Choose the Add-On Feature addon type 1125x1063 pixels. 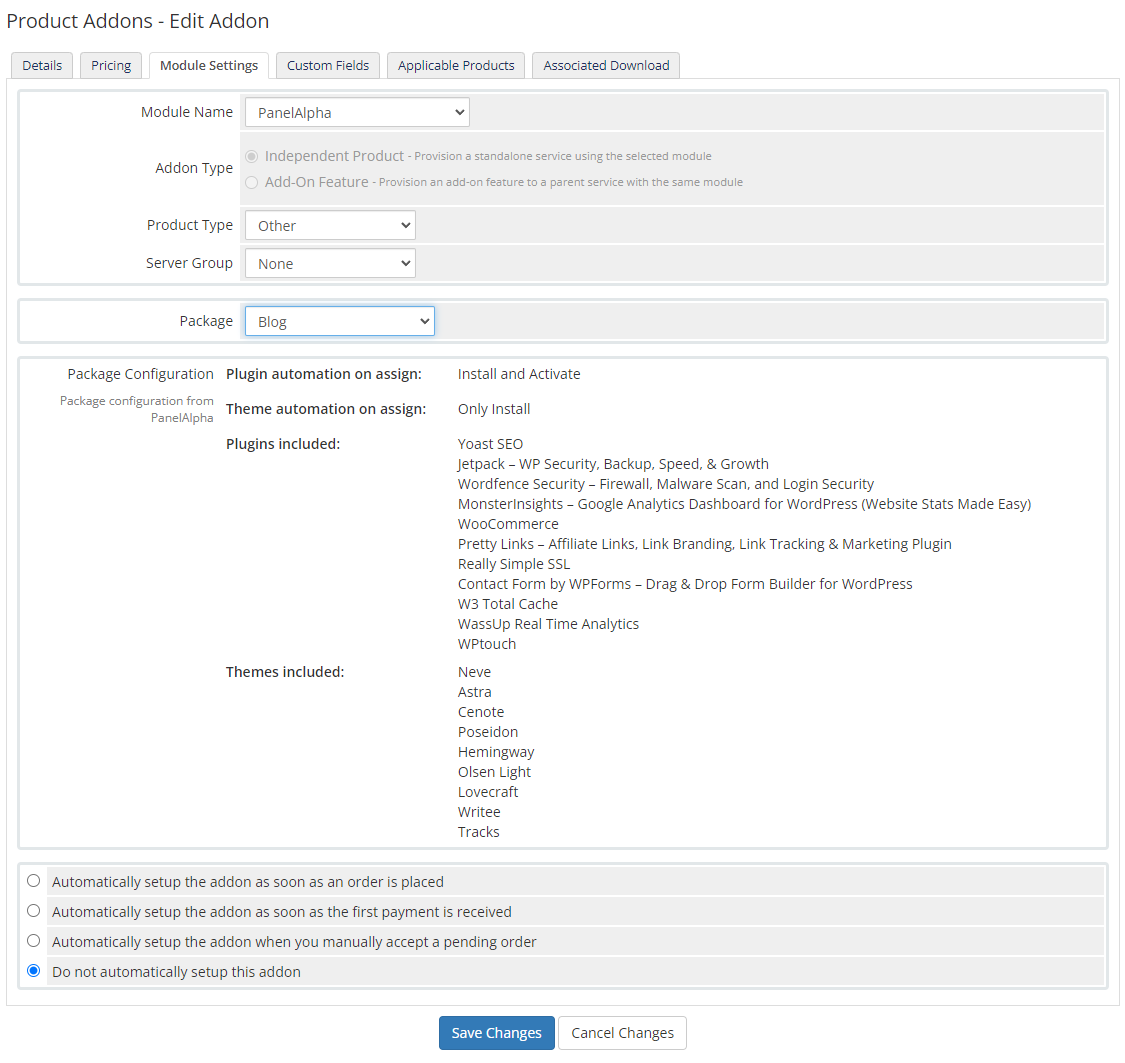click(x=251, y=181)
